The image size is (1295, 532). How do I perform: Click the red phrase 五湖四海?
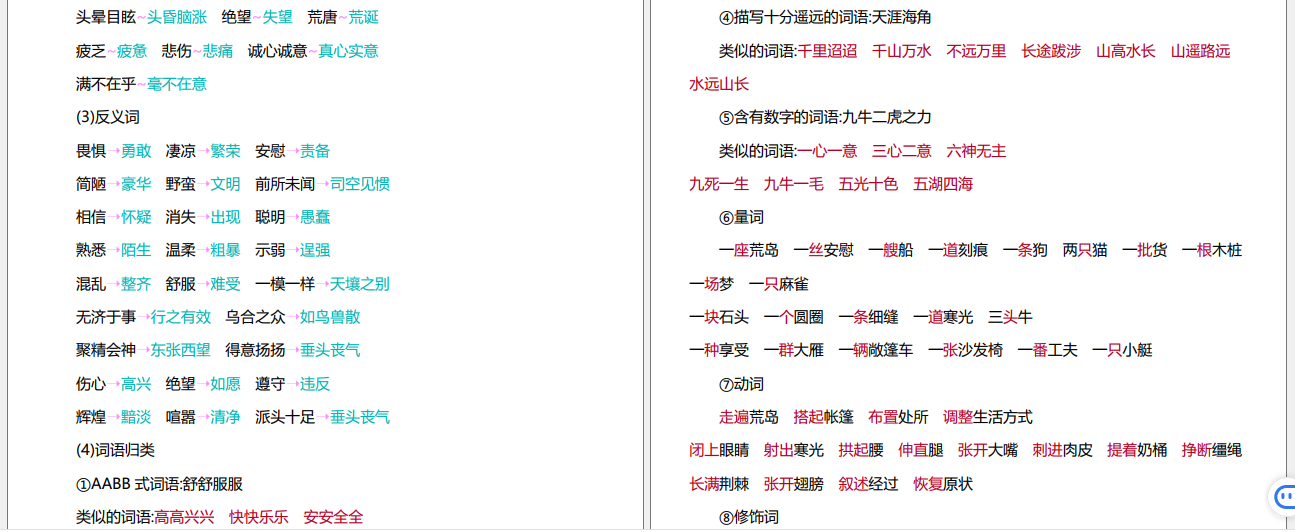click(x=943, y=184)
